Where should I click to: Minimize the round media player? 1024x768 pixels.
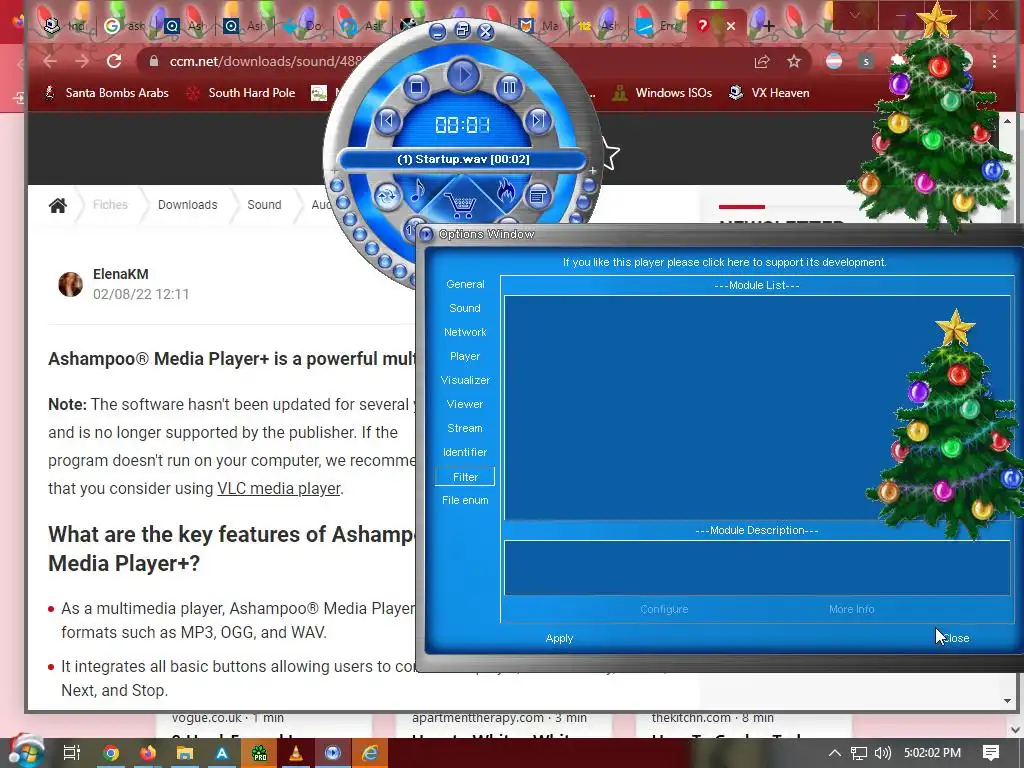pos(438,31)
